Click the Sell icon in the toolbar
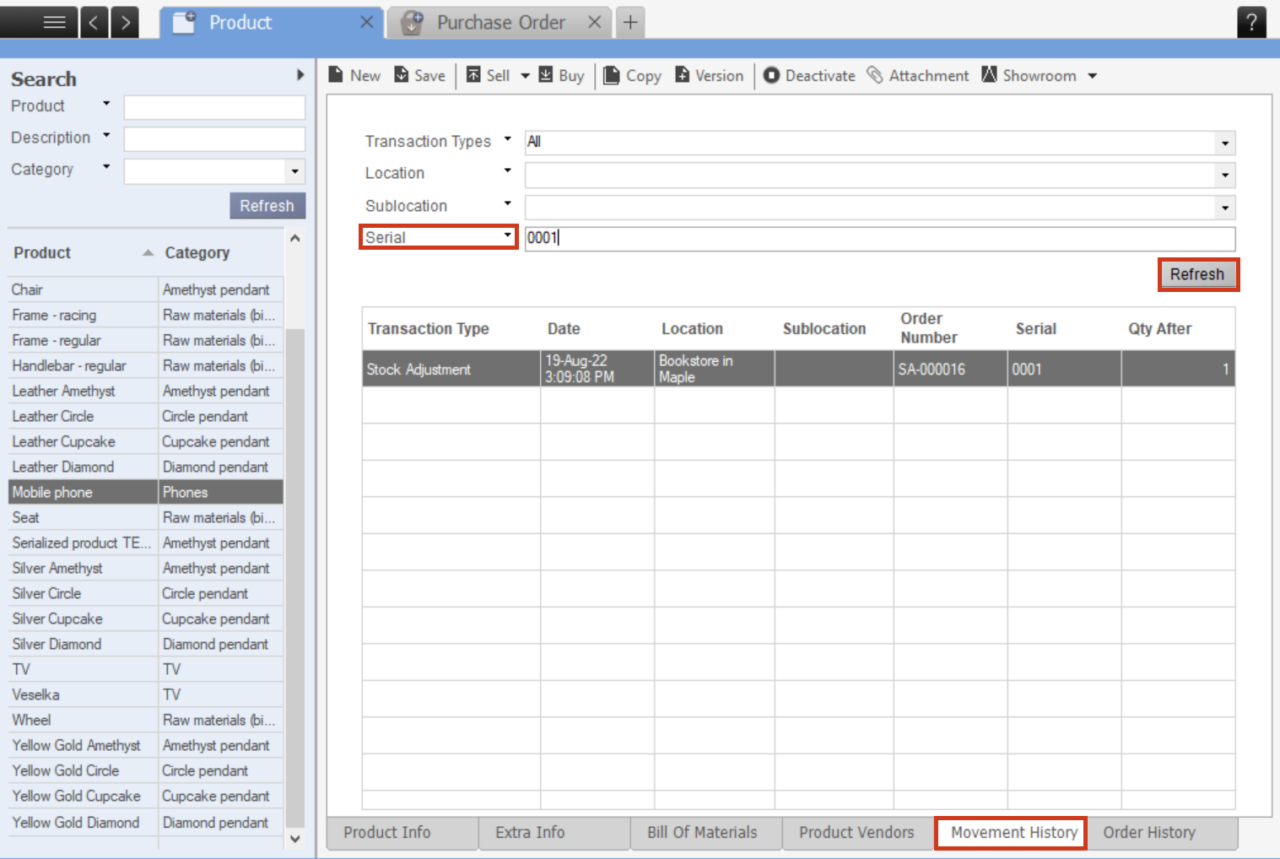 click(x=489, y=75)
